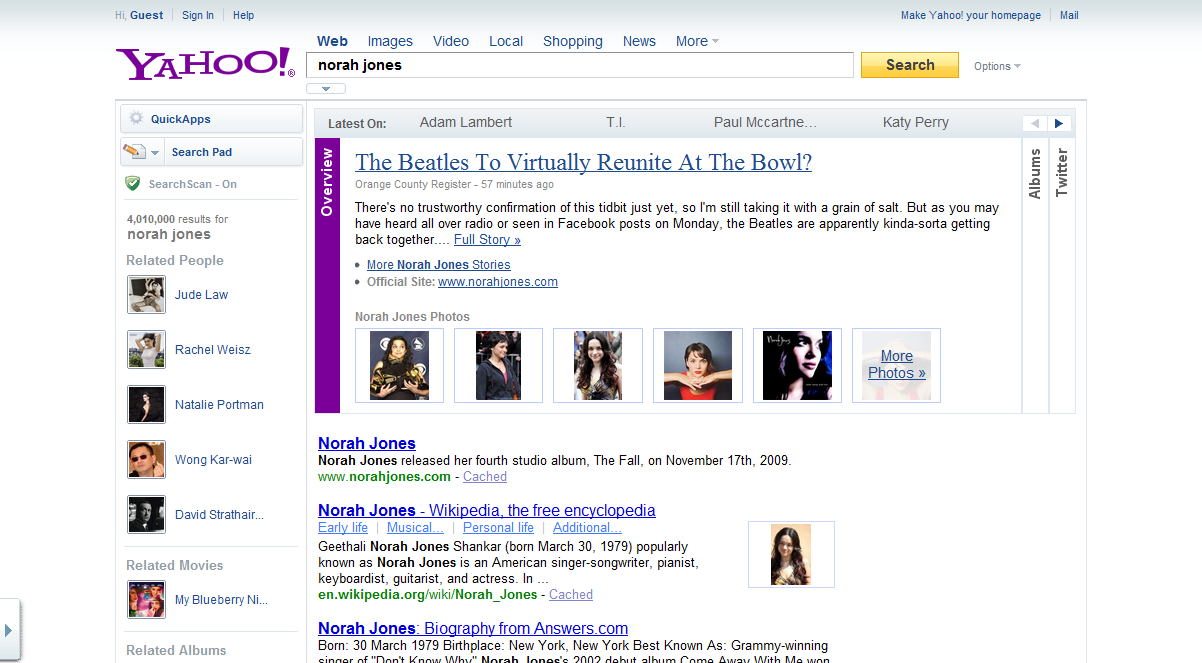Image resolution: width=1202 pixels, height=663 pixels.
Task: Toggle the SearchScan - On setting
Action: click(193, 184)
